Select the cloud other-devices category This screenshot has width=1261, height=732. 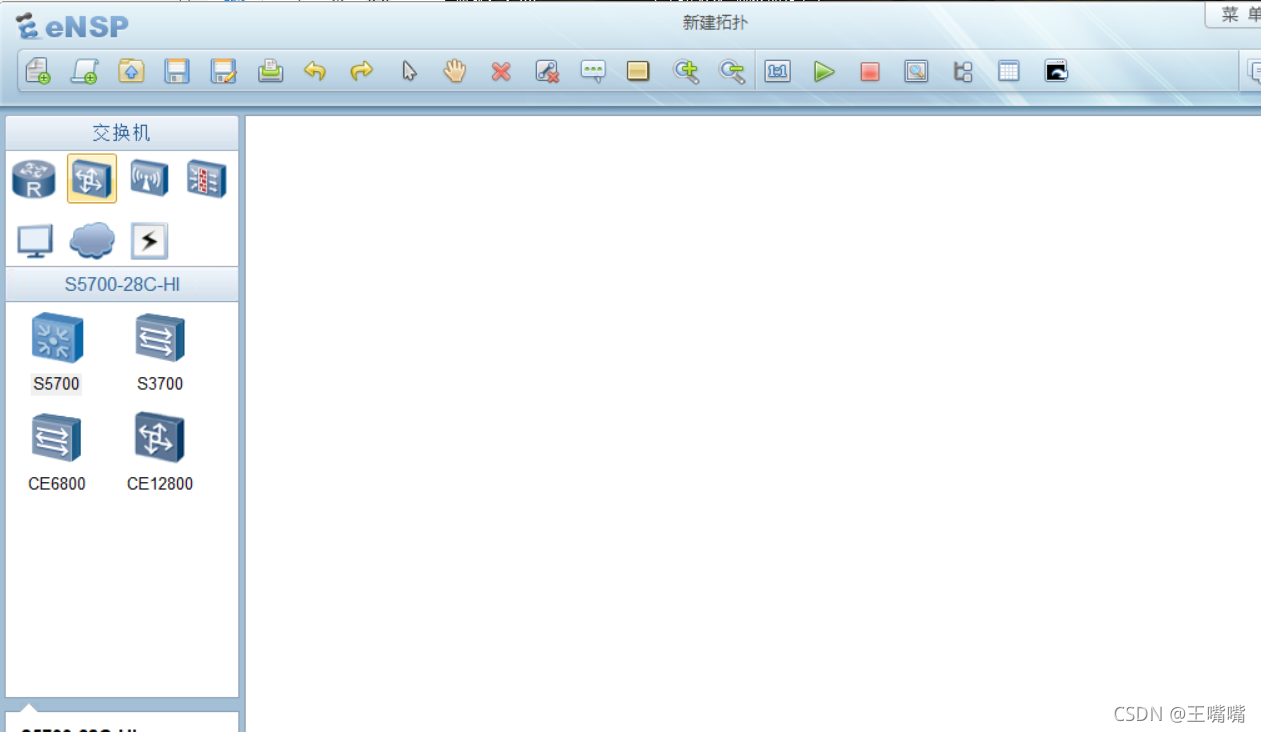[x=92, y=241]
